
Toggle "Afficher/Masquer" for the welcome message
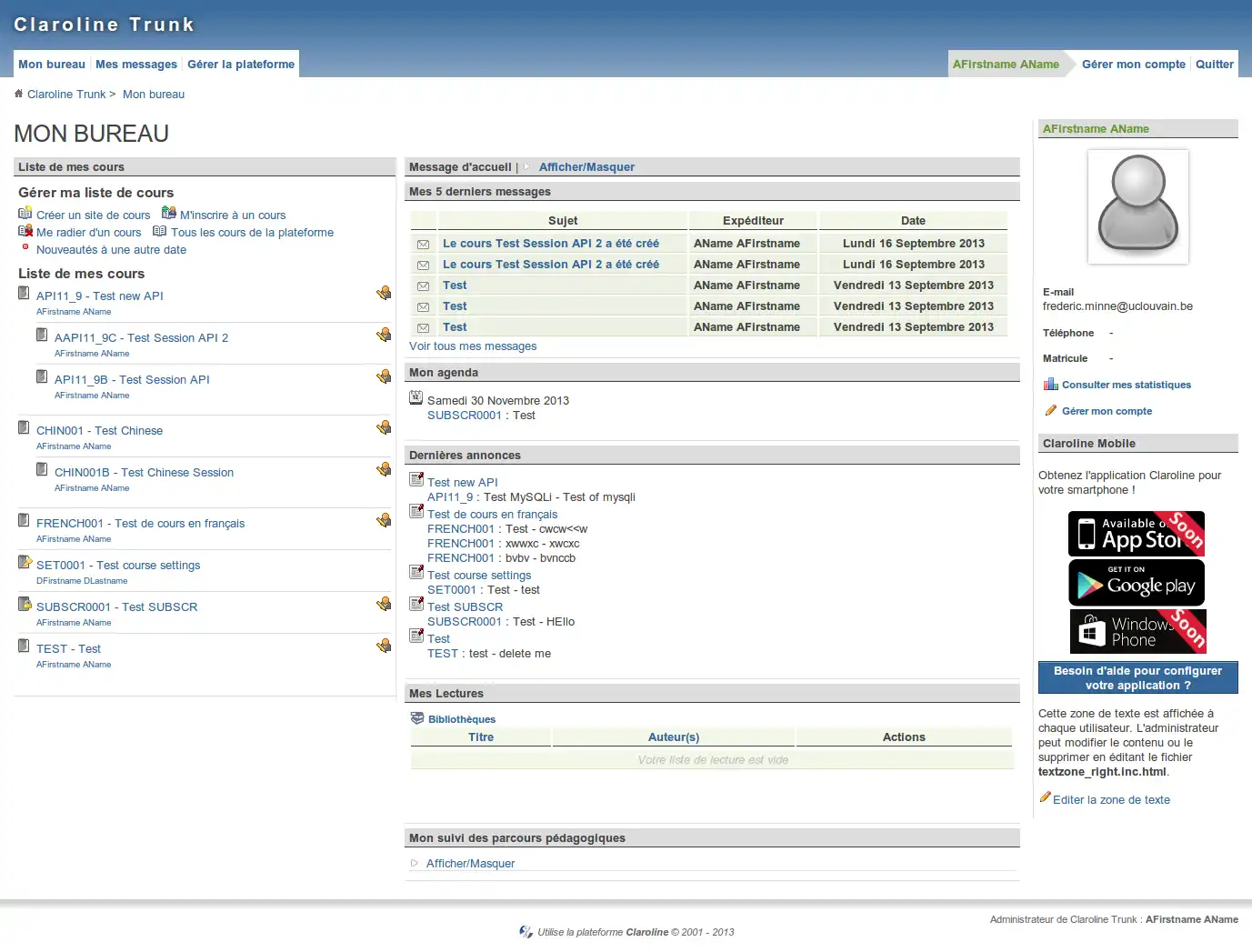pos(586,166)
